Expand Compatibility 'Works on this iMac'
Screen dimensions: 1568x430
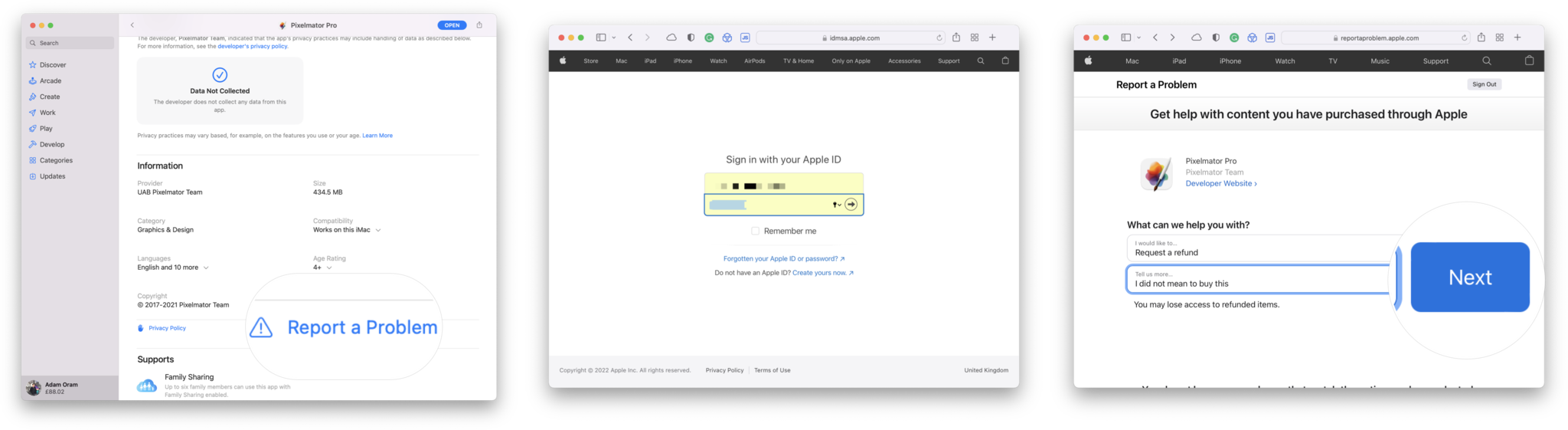click(x=378, y=230)
